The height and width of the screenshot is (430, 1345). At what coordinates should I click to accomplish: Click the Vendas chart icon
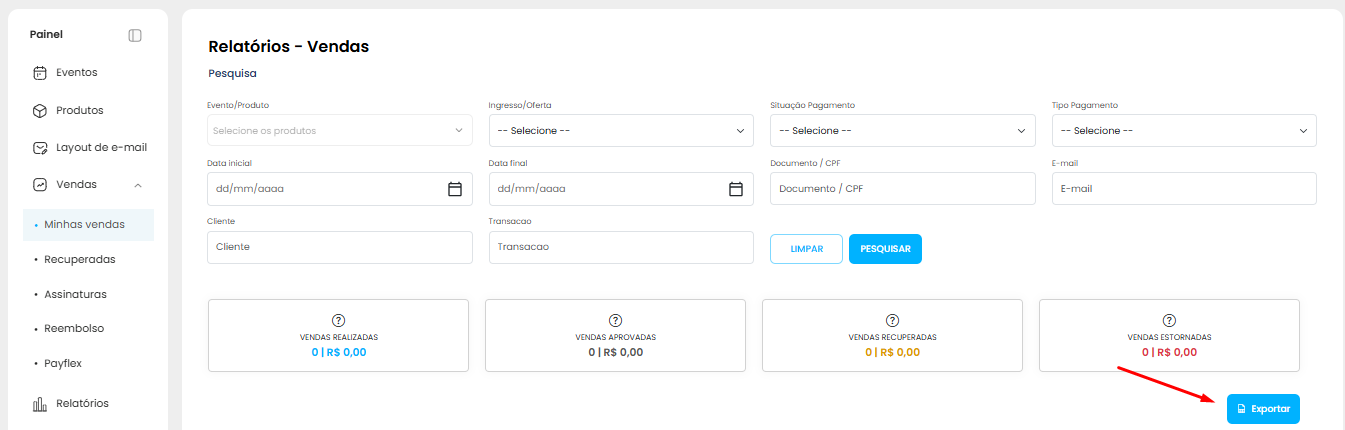tap(40, 185)
